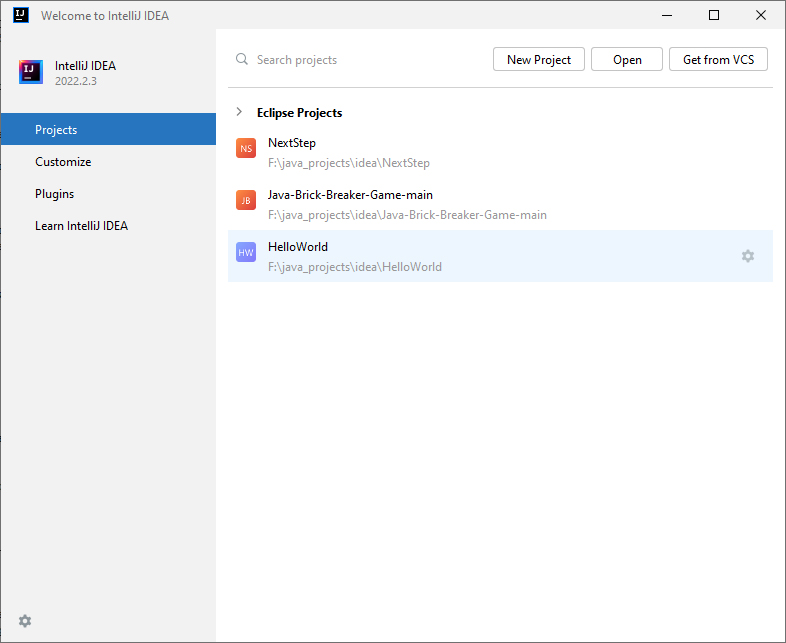
Task: Click the version 2022.2.3 label
Action: (76, 81)
